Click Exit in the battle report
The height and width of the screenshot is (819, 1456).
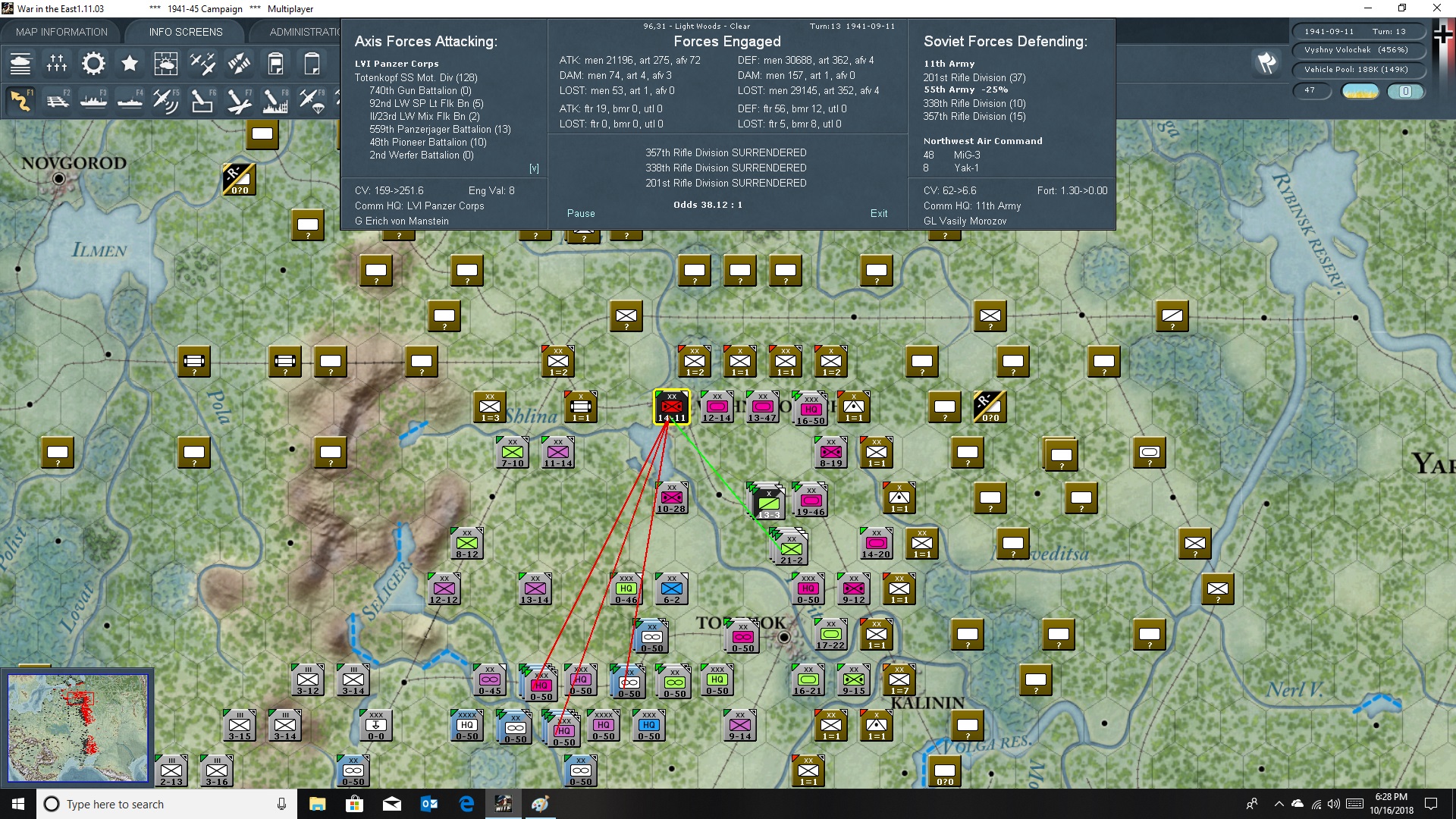click(x=878, y=213)
